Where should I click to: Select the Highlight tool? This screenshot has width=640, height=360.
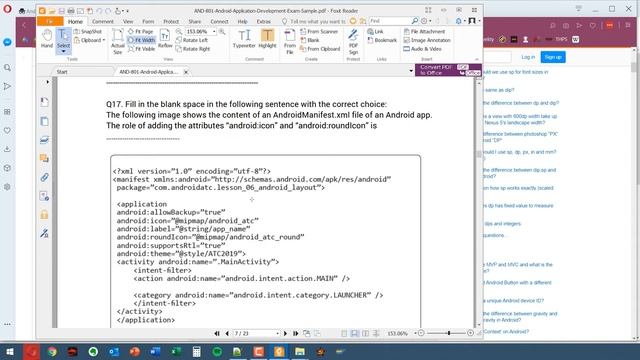point(267,39)
